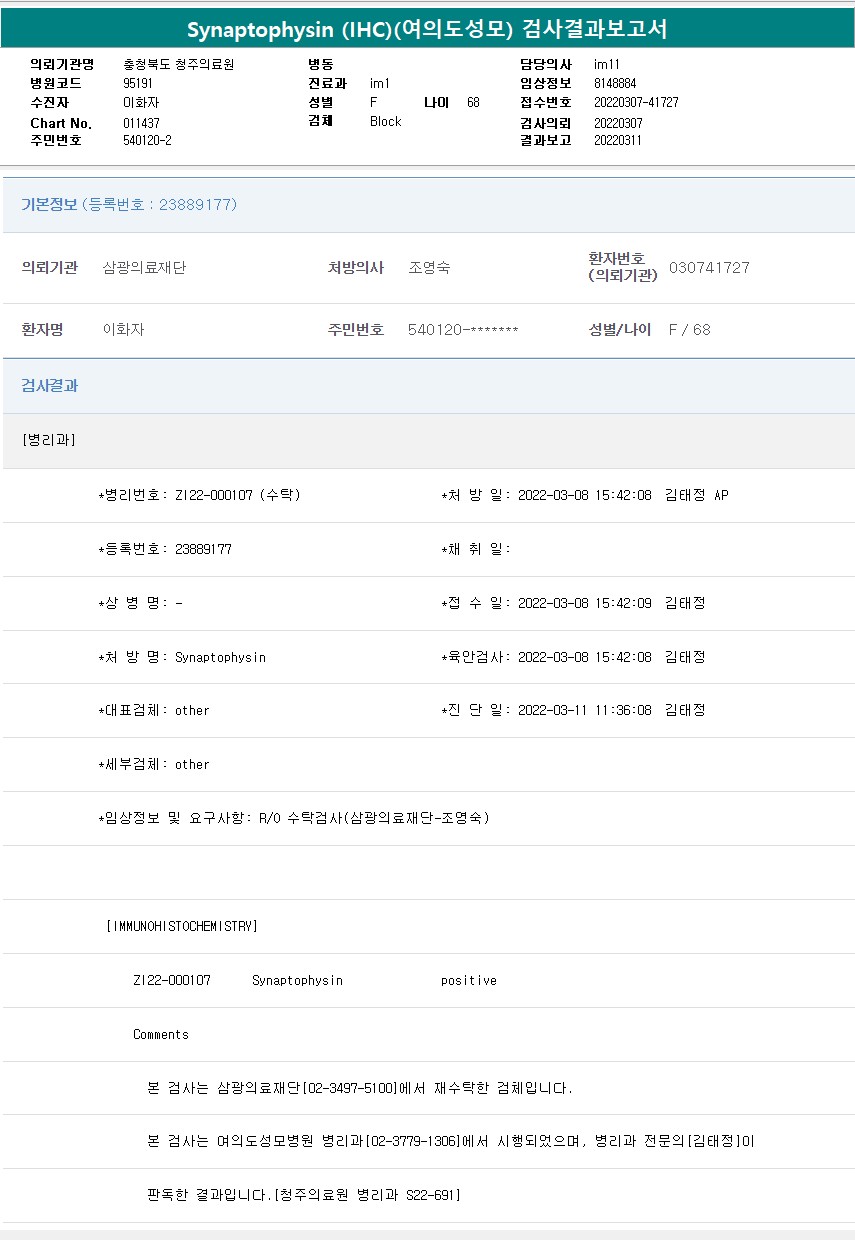Click the 삼광의료재단 phone number 02-3497-5100
The image size is (855, 1240).
coord(350,1088)
